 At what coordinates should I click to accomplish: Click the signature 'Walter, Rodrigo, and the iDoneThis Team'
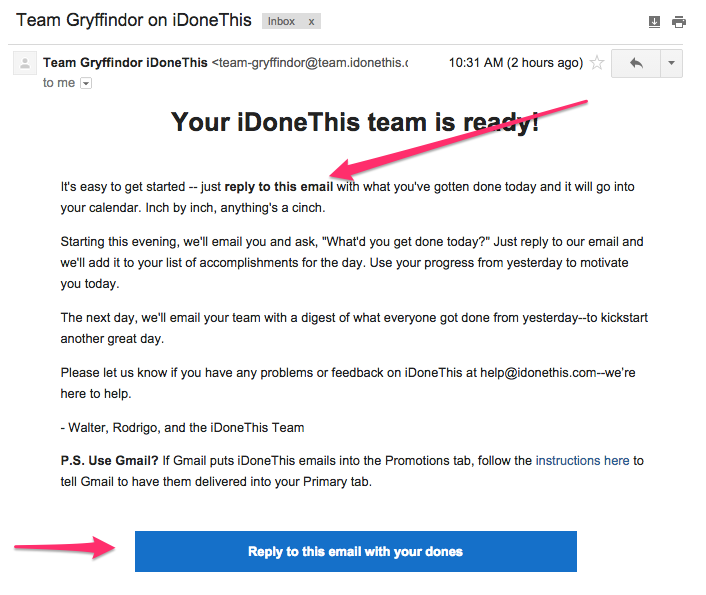click(x=186, y=427)
